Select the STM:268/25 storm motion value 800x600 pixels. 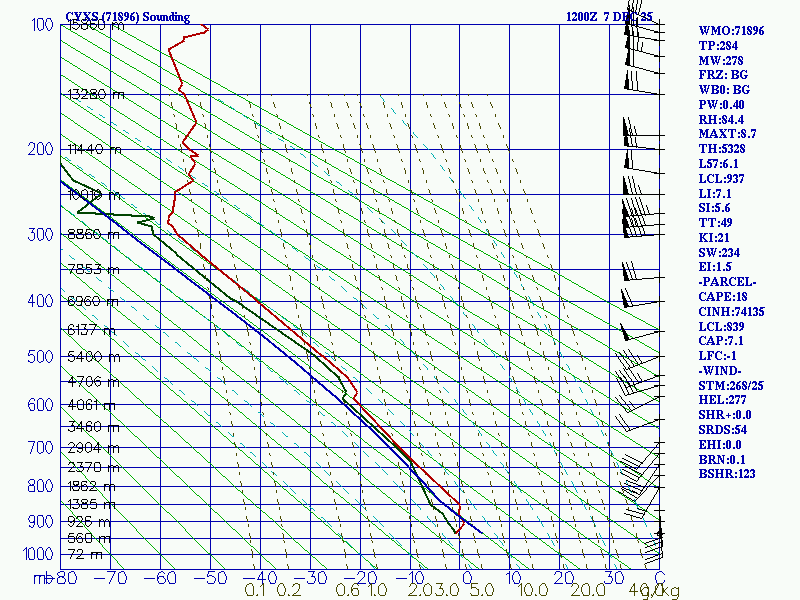tap(731, 385)
